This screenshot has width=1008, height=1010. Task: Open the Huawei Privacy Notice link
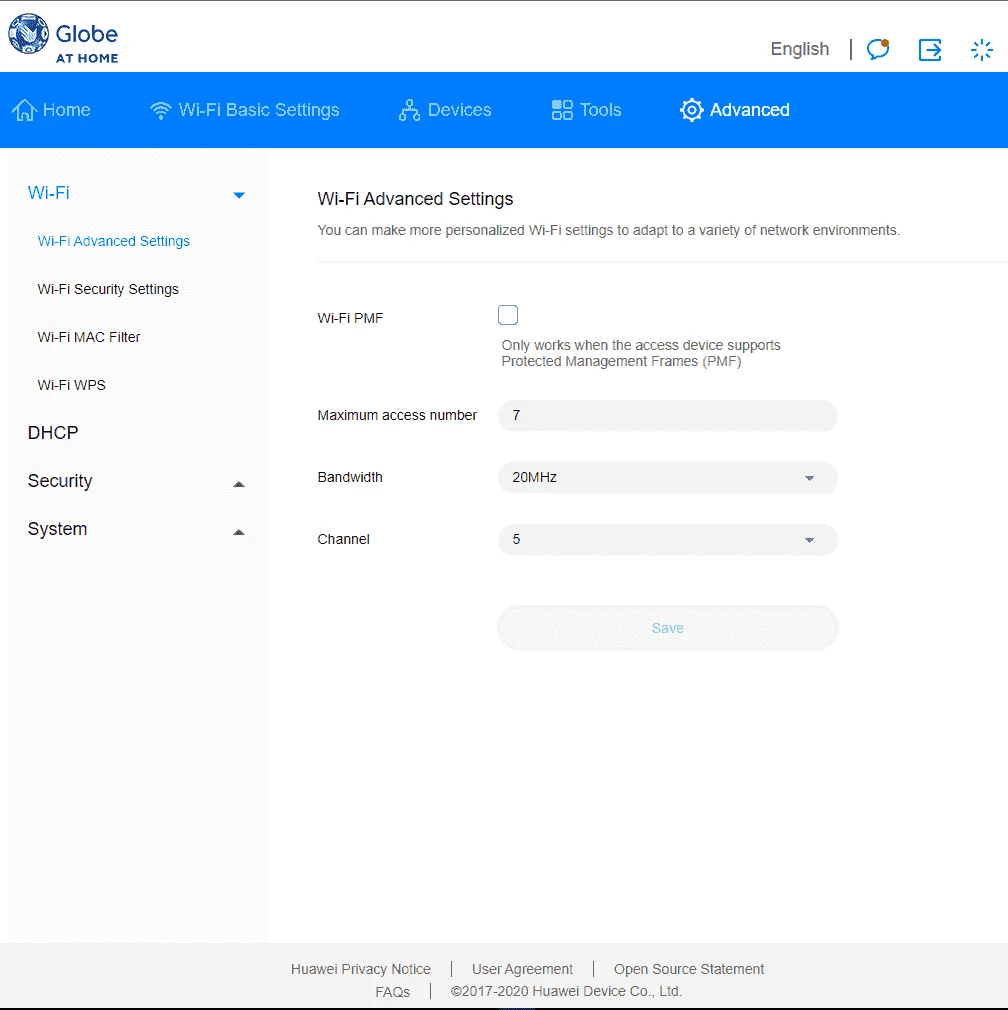coord(361,969)
